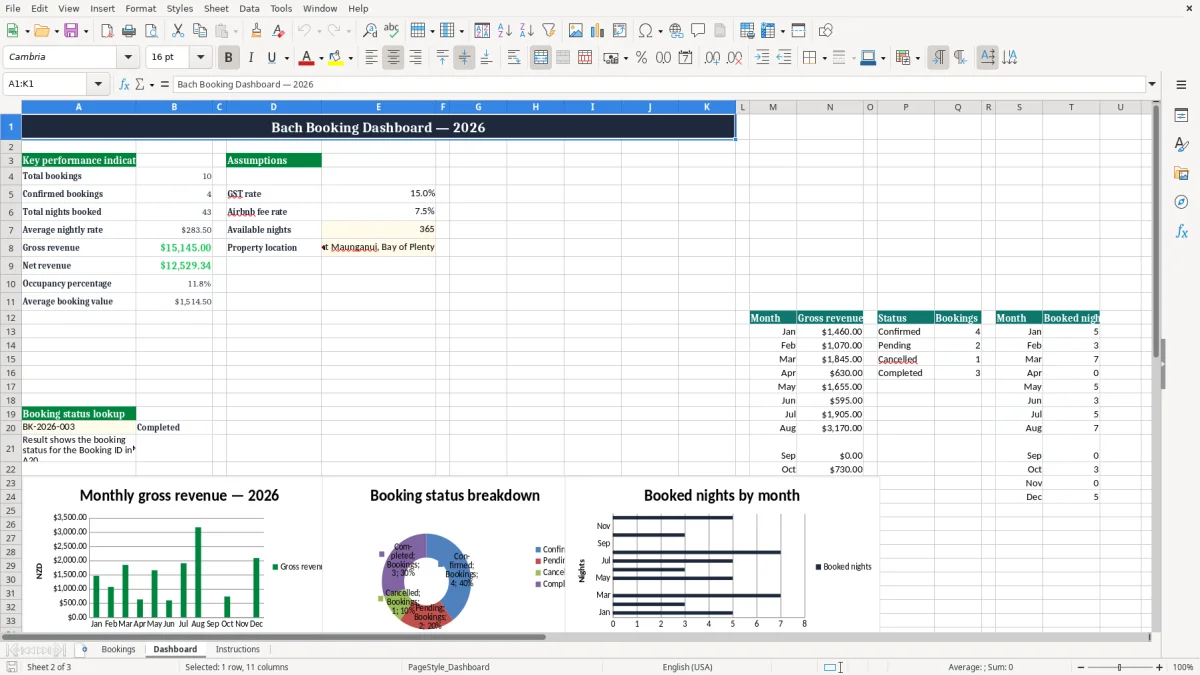Toggle Italic formatting
The image size is (1200, 675).
point(251,58)
